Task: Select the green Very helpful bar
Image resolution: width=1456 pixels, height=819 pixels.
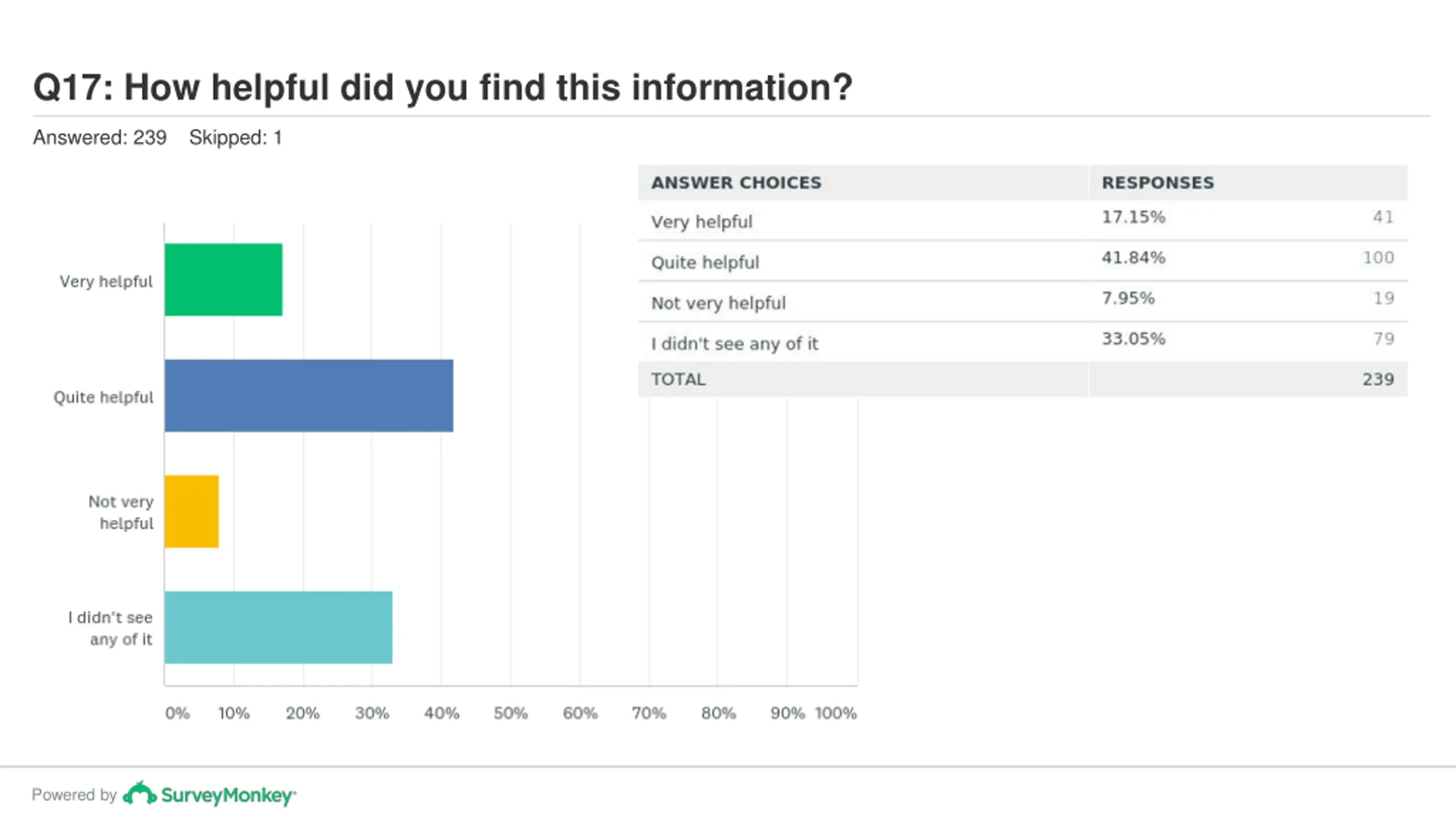Action: [x=224, y=279]
